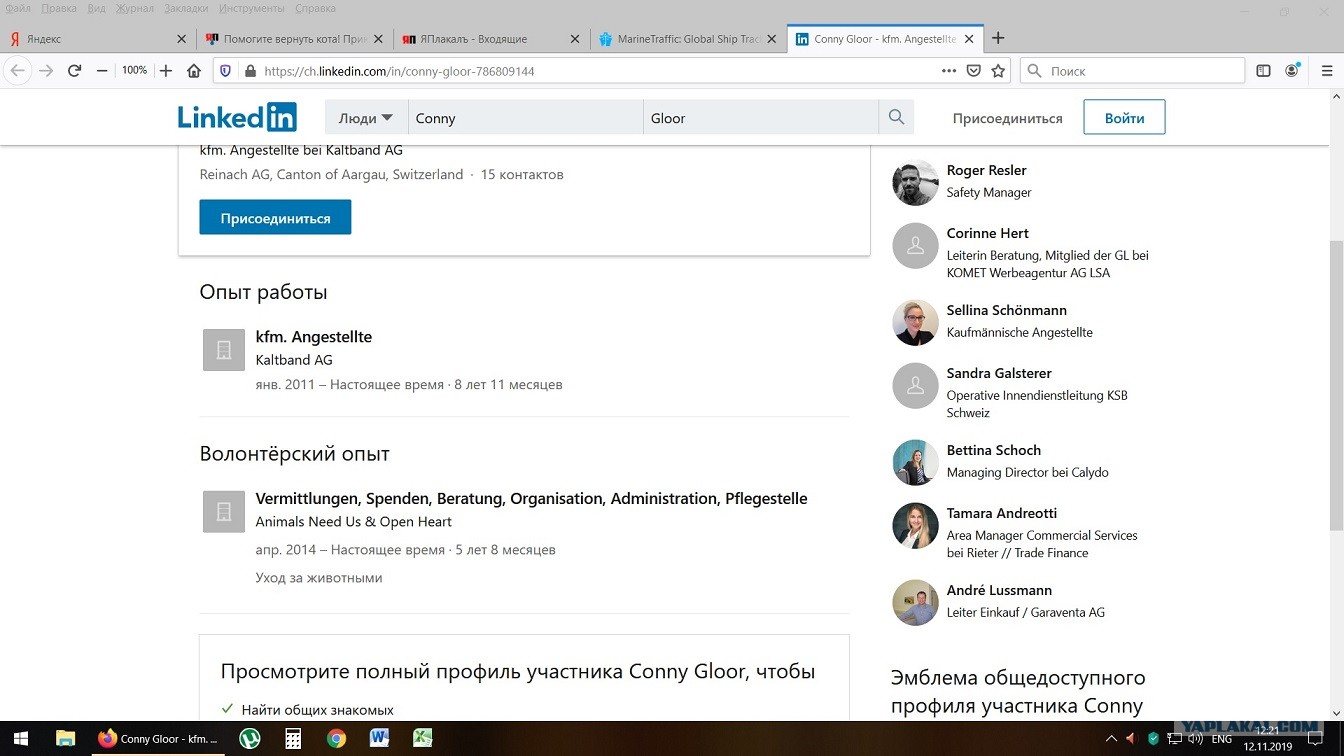Open a new browser tab
The height and width of the screenshot is (756, 1344).
tap(998, 39)
